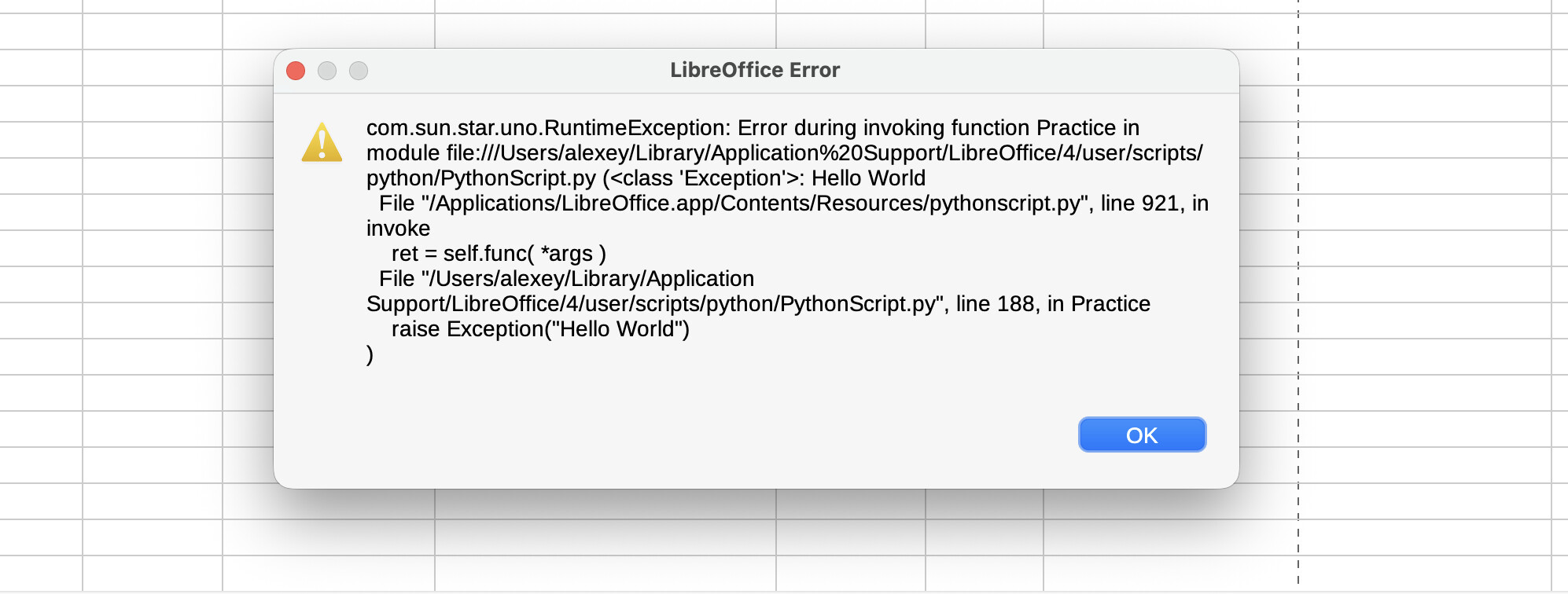Click the closing parenthesis ending the message
The width and height of the screenshot is (1568, 594).
tap(370, 354)
